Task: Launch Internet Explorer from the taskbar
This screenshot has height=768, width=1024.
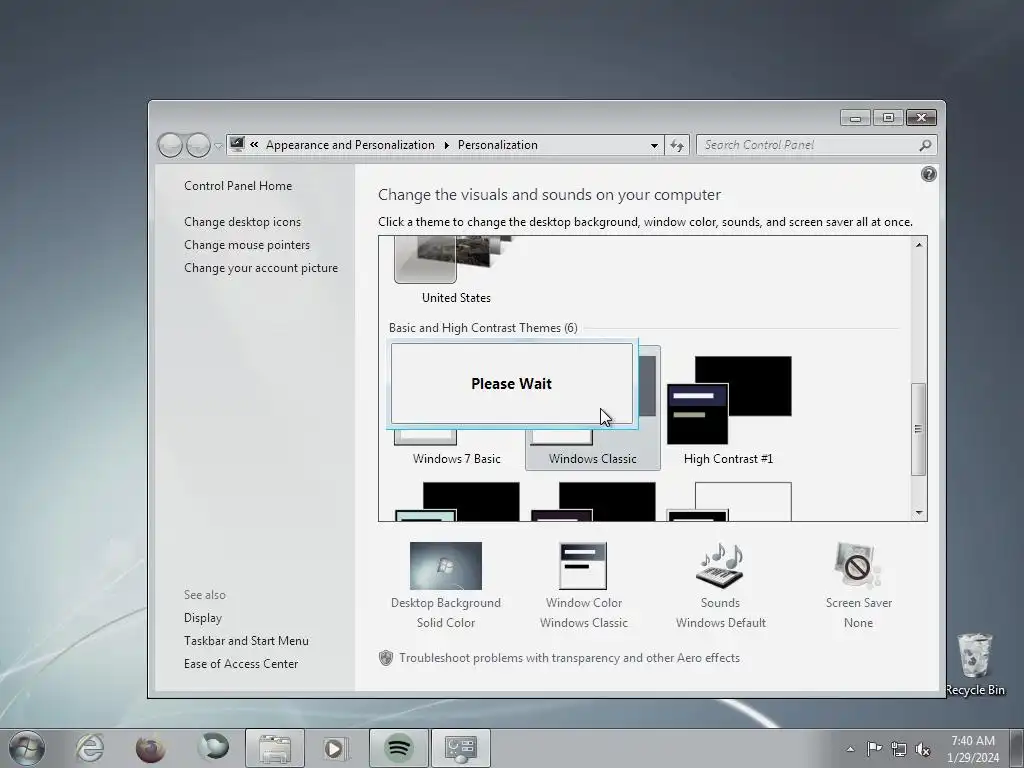Action: click(89, 748)
